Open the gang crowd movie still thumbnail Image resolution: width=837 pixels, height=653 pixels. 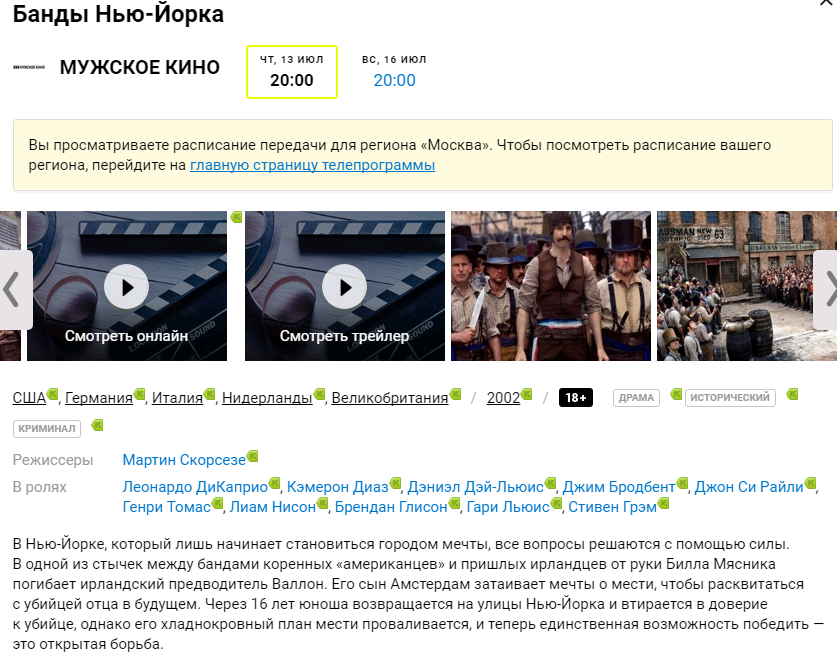tap(550, 285)
